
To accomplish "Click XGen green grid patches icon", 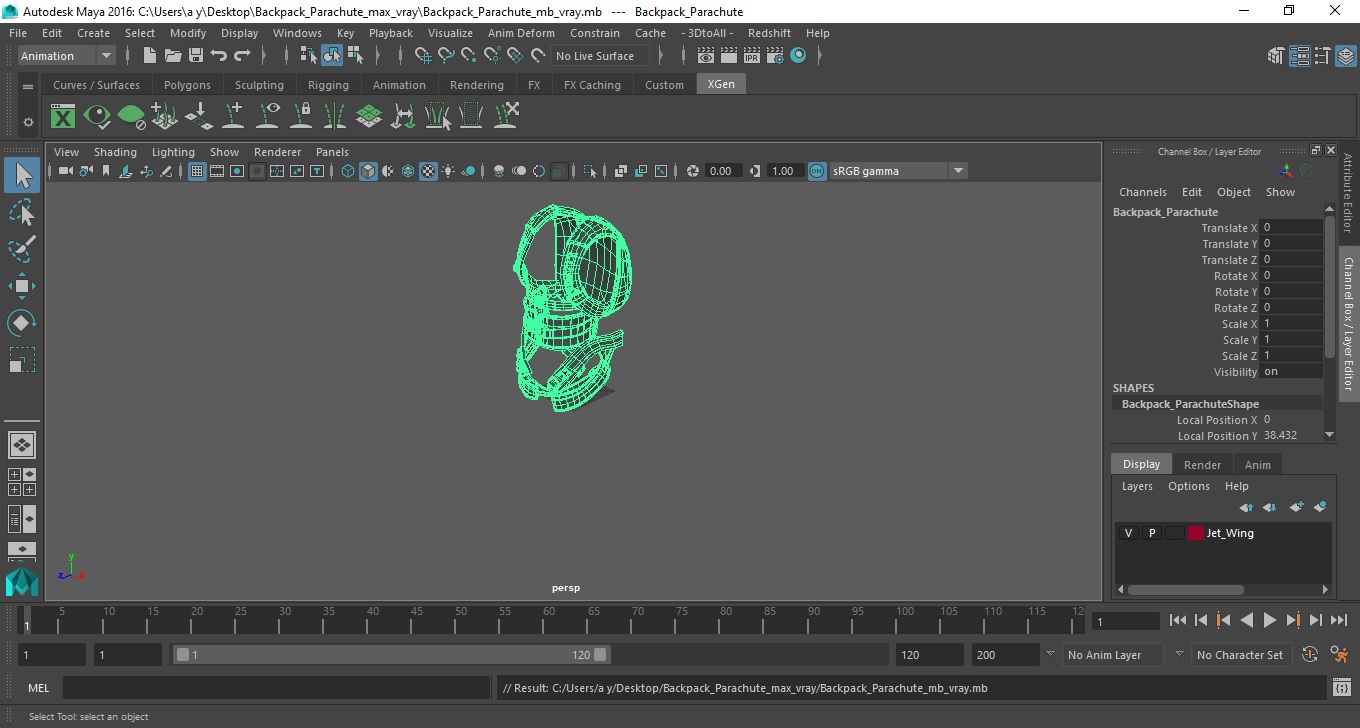I will click(369, 116).
